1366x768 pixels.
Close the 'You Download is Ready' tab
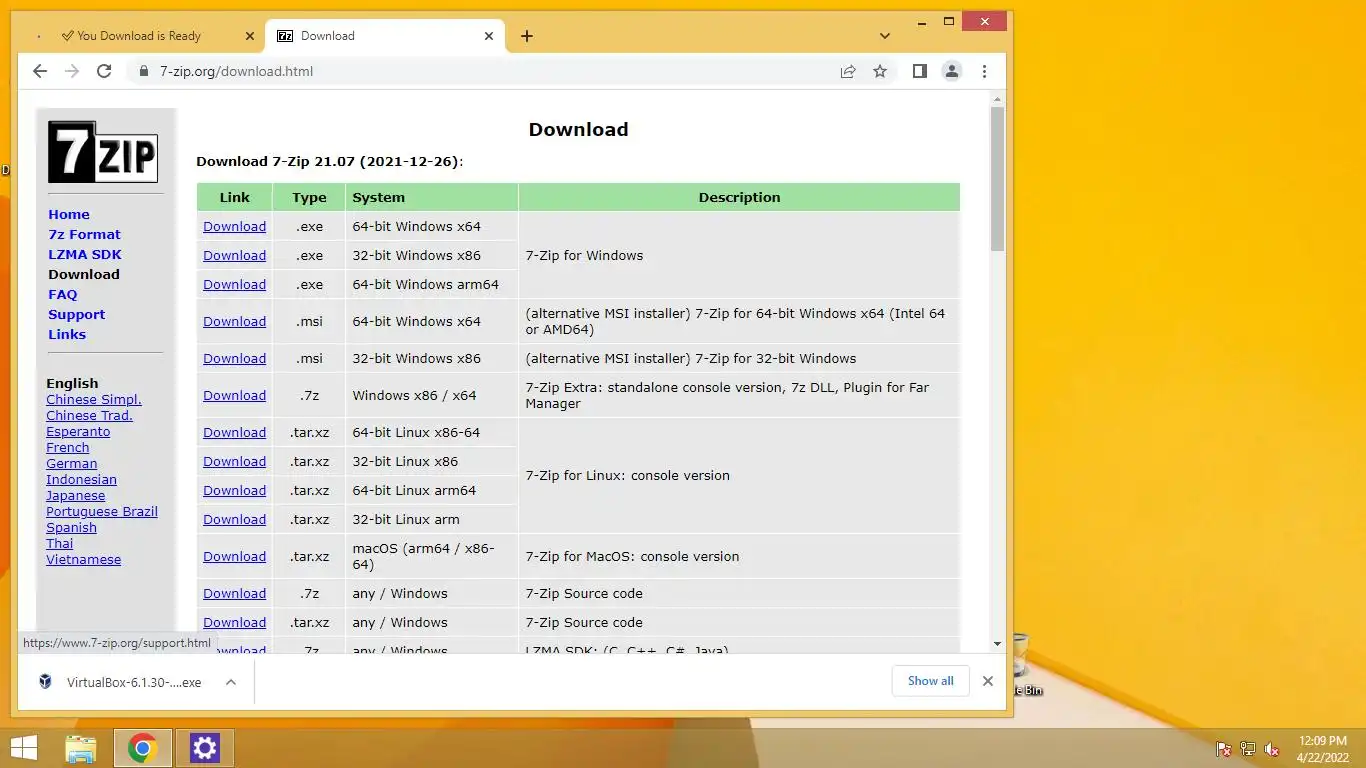[250, 36]
